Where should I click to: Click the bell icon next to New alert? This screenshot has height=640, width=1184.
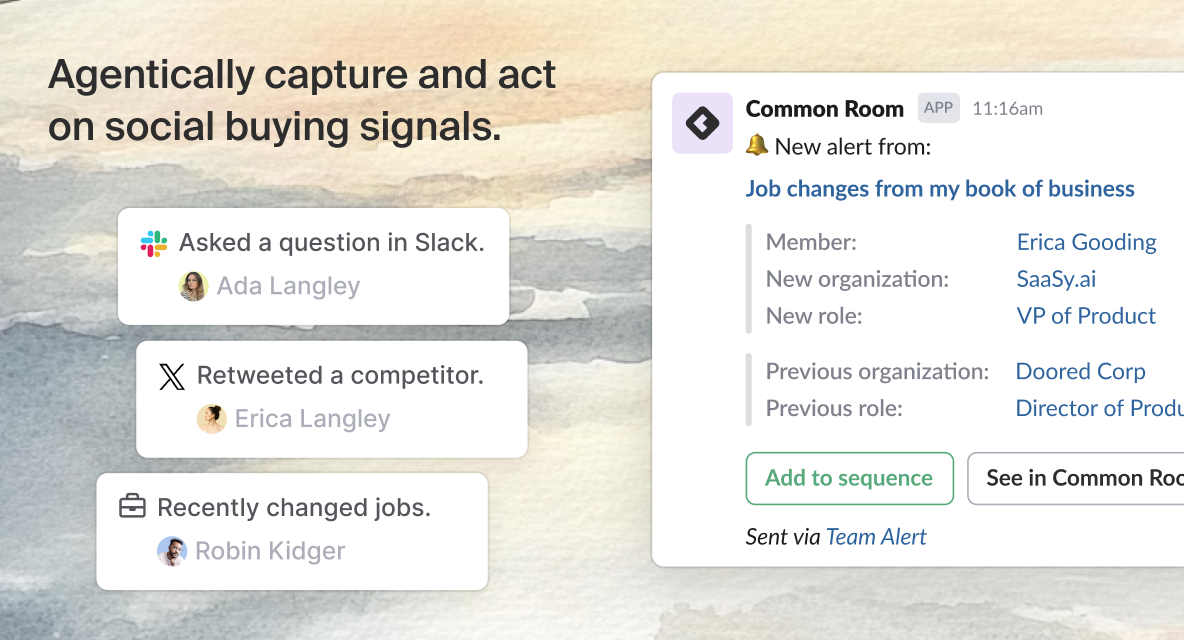pos(757,145)
